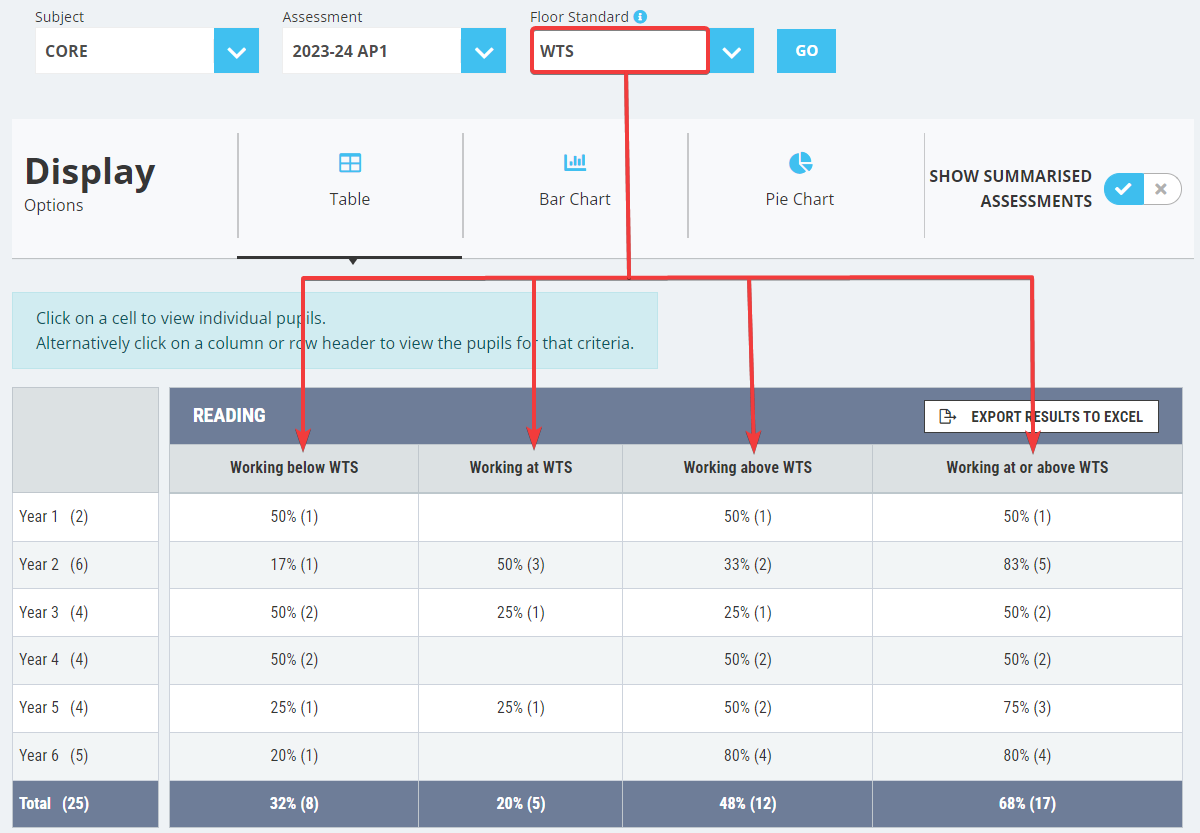Switch to the Pie Chart display icon

[799, 159]
